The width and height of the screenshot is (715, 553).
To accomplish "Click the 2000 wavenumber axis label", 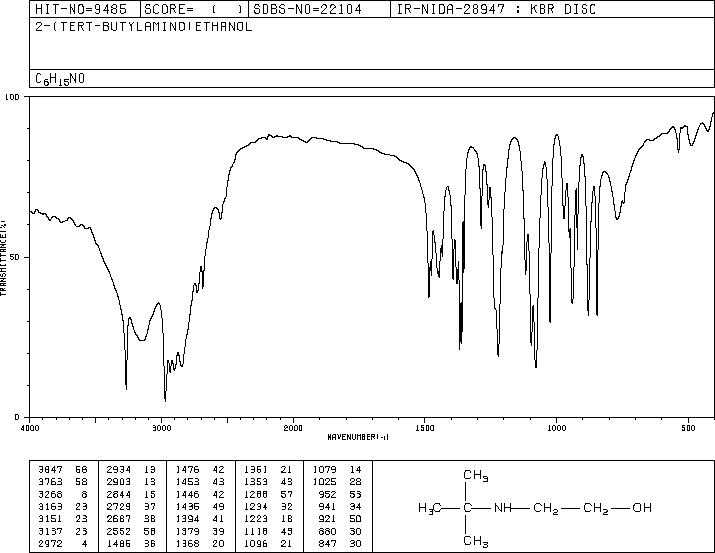I will (293, 428).
